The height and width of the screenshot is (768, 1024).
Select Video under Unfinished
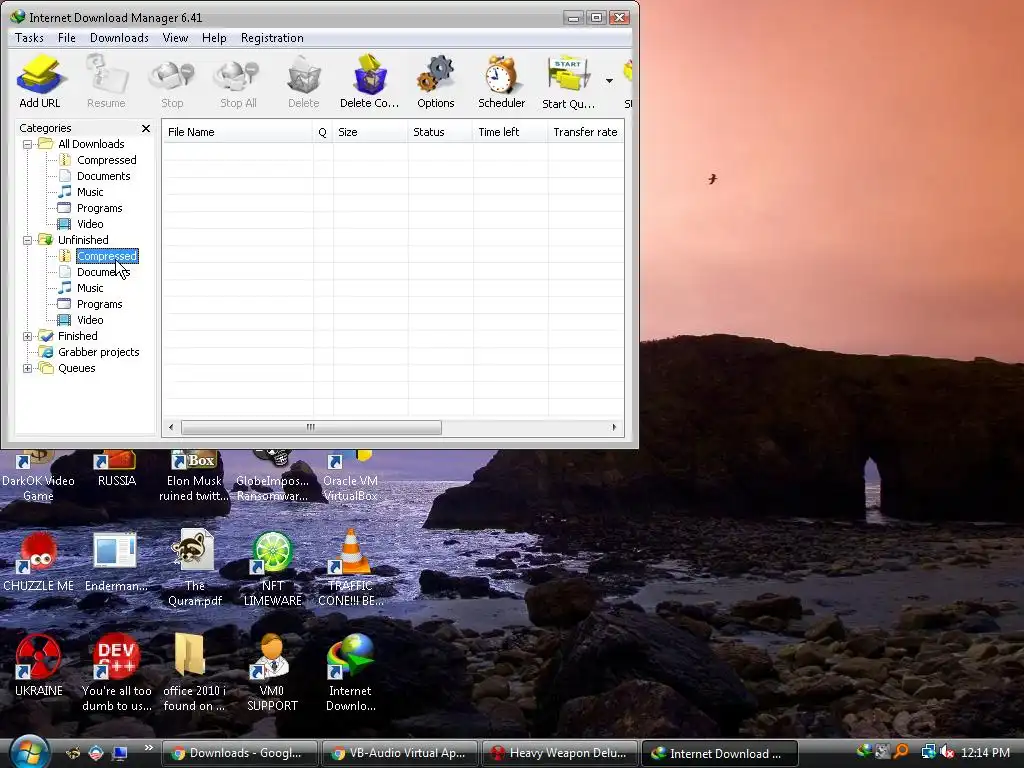pyautogui.click(x=90, y=320)
